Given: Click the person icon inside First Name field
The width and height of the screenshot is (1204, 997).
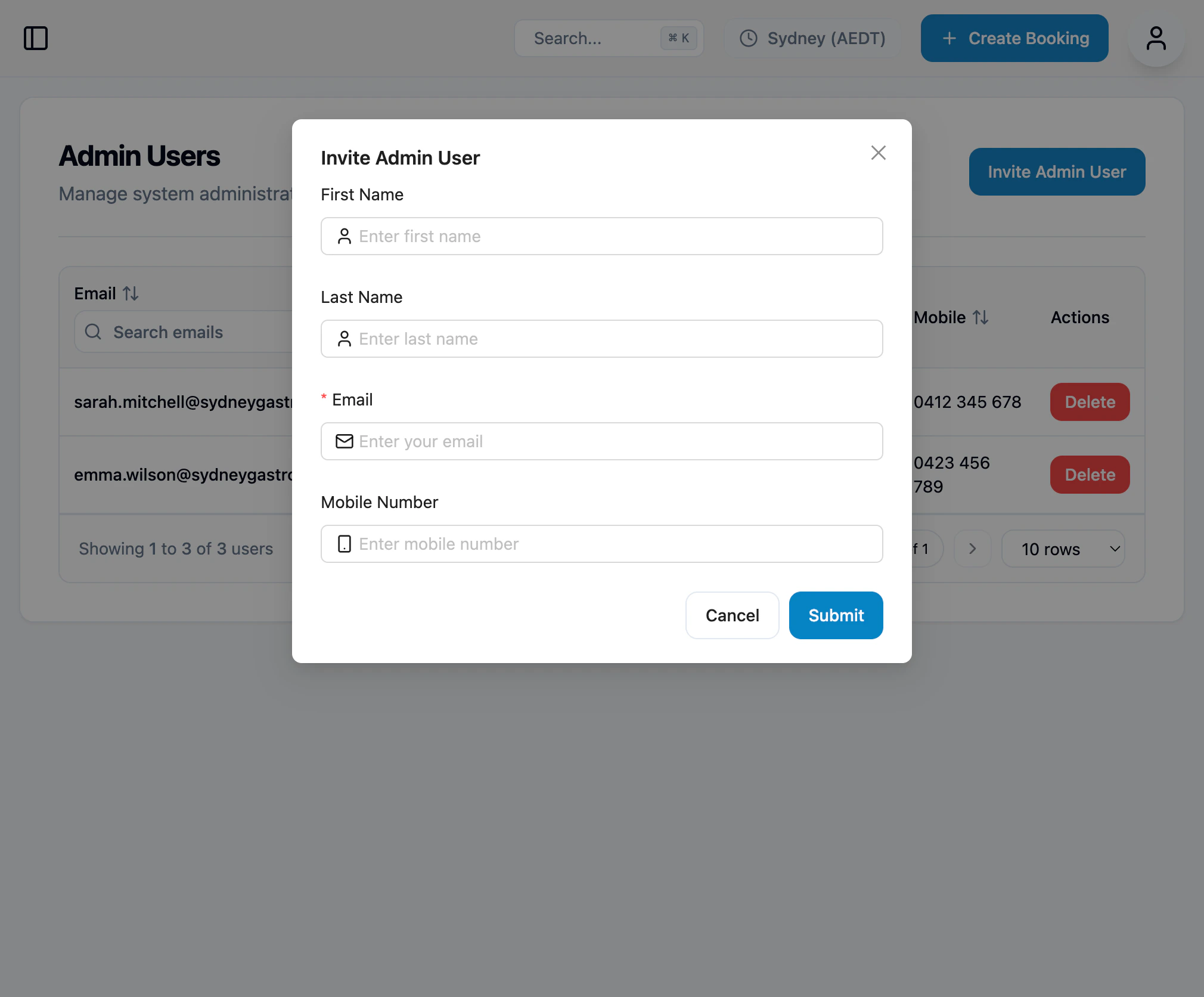Looking at the screenshot, I should tap(345, 236).
